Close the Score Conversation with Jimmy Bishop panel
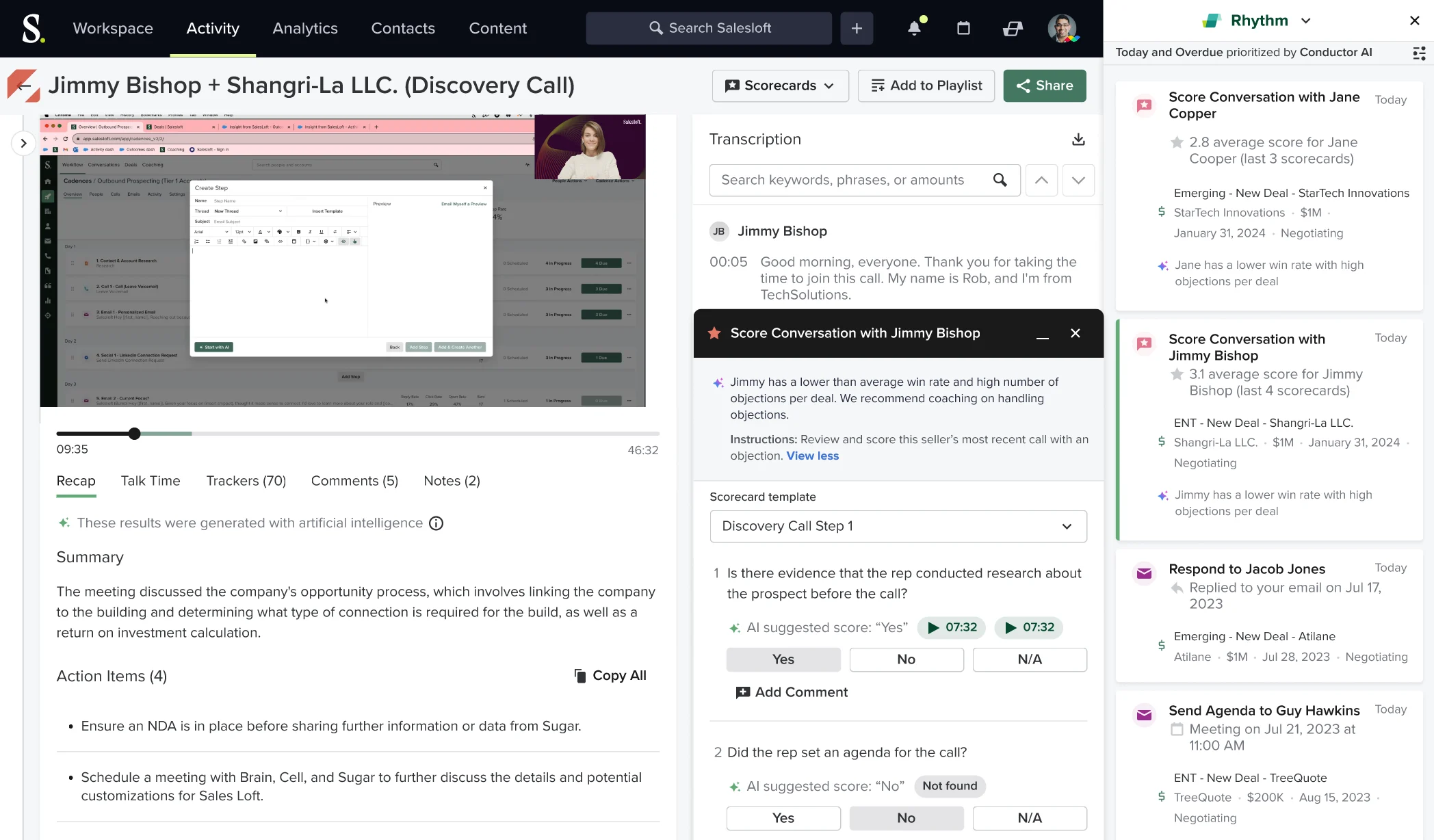Image resolution: width=1434 pixels, height=840 pixels. 1075,333
